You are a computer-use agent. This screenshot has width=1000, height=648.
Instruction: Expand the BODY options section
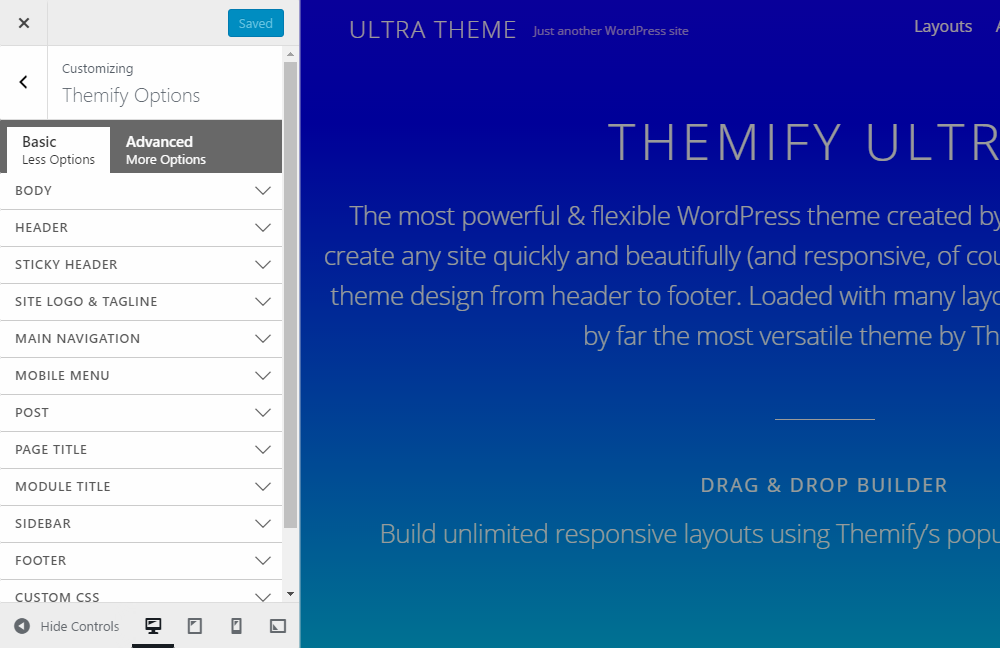(141, 190)
